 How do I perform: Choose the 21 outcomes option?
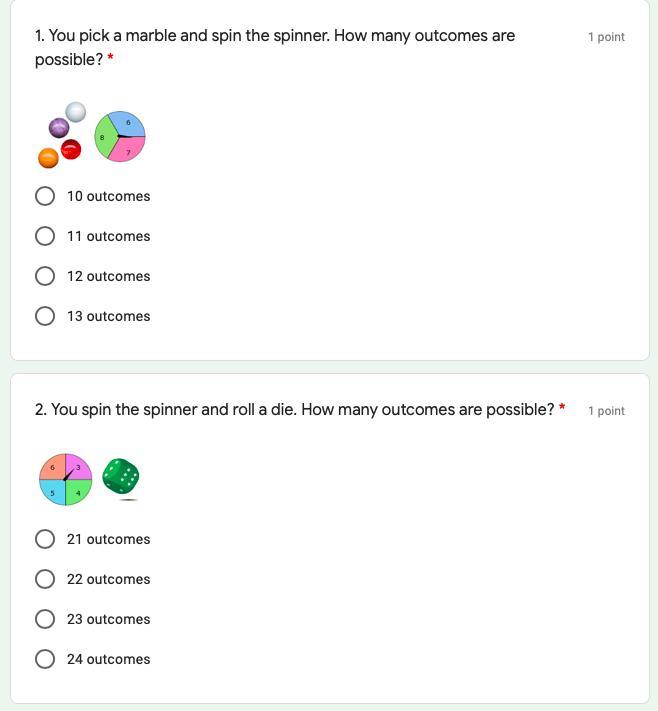(x=45, y=539)
